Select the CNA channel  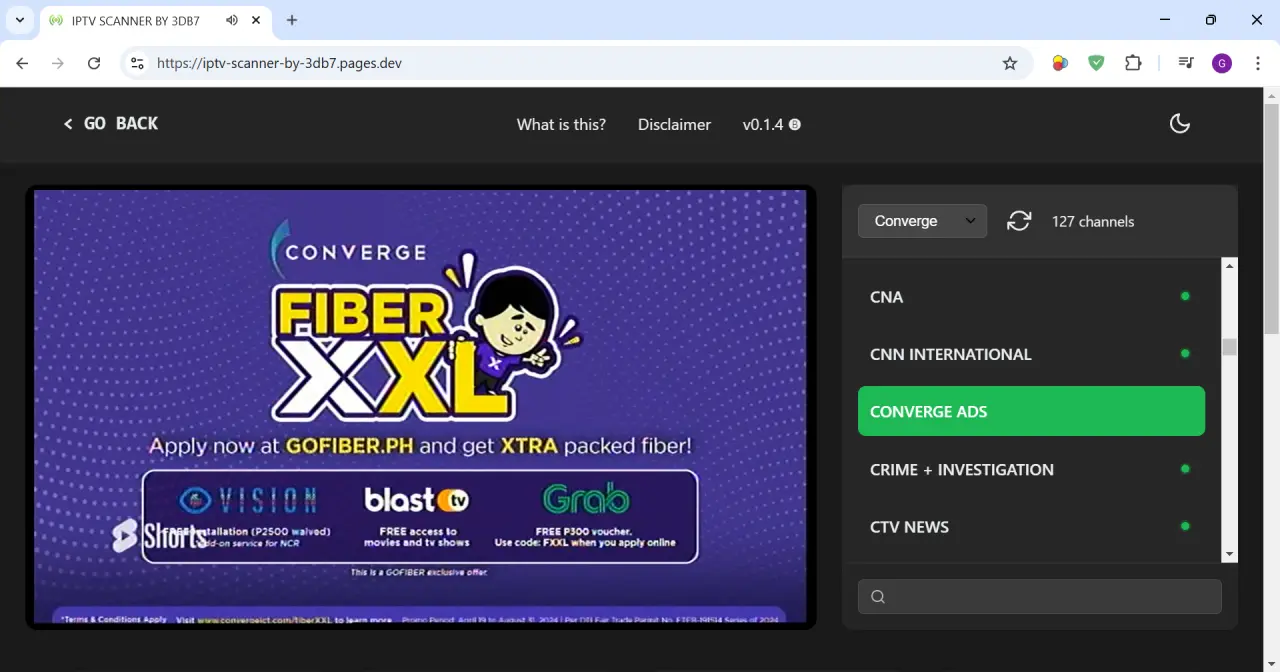tap(1031, 297)
